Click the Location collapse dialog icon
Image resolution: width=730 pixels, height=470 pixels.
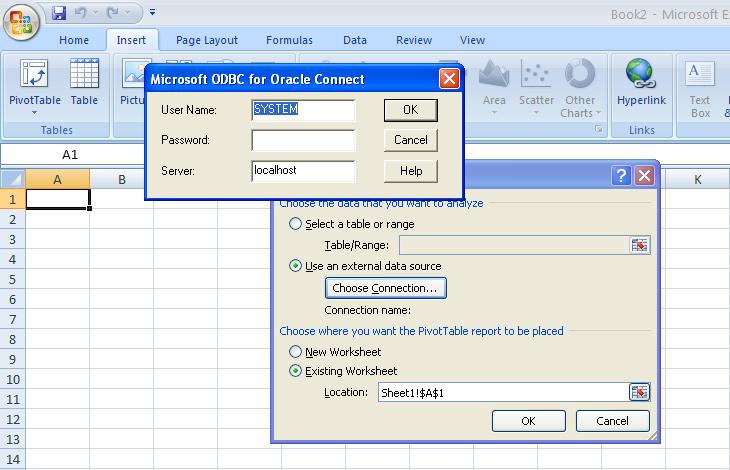(639, 392)
